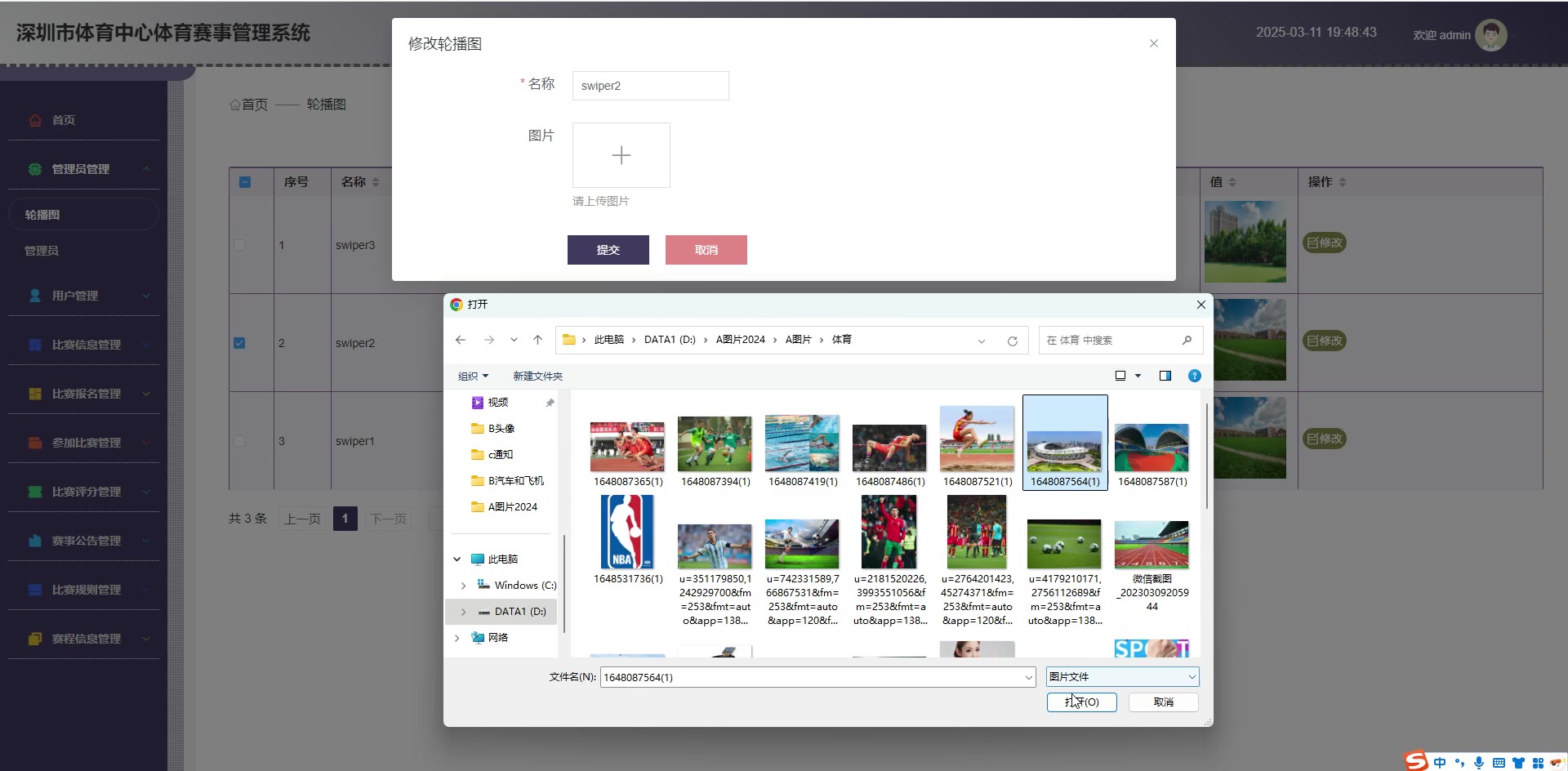Click the file list vertical scrollbar

coord(1207,455)
